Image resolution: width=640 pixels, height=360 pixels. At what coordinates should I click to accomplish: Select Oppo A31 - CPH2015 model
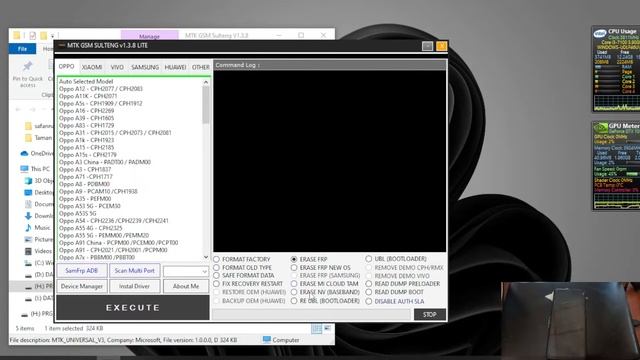tap(115, 133)
